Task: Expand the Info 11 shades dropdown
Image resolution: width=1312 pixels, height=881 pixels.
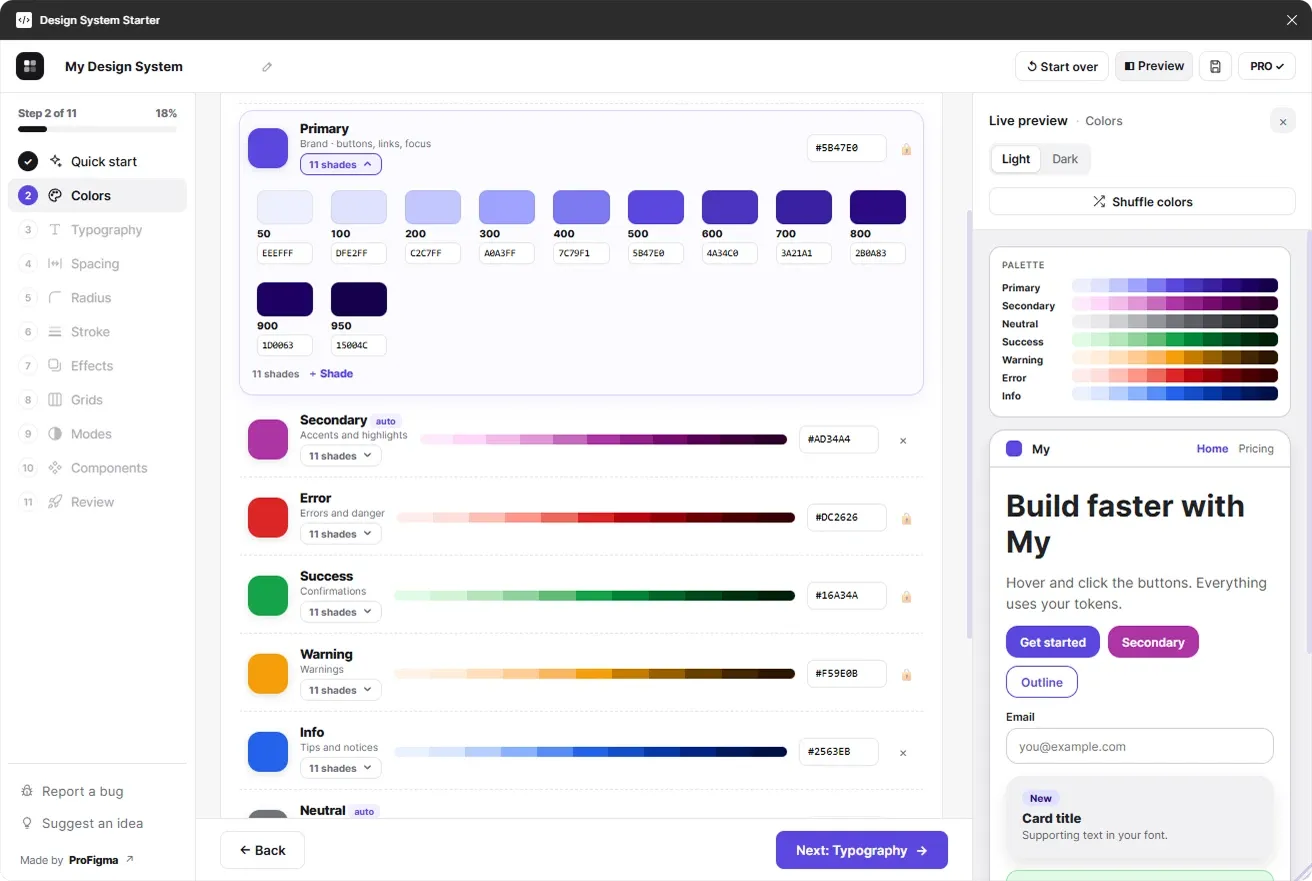Action: click(340, 768)
